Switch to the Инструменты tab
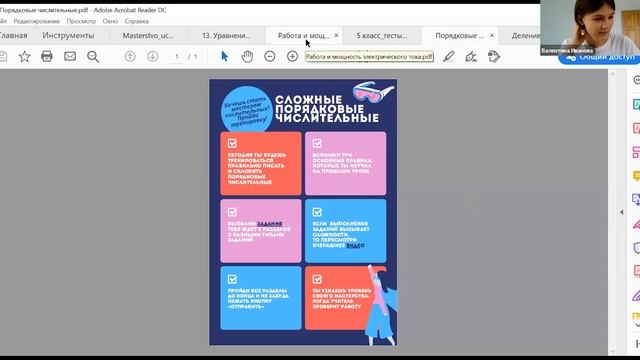Viewport: 640px width, 360px height. [x=68, y=36]
